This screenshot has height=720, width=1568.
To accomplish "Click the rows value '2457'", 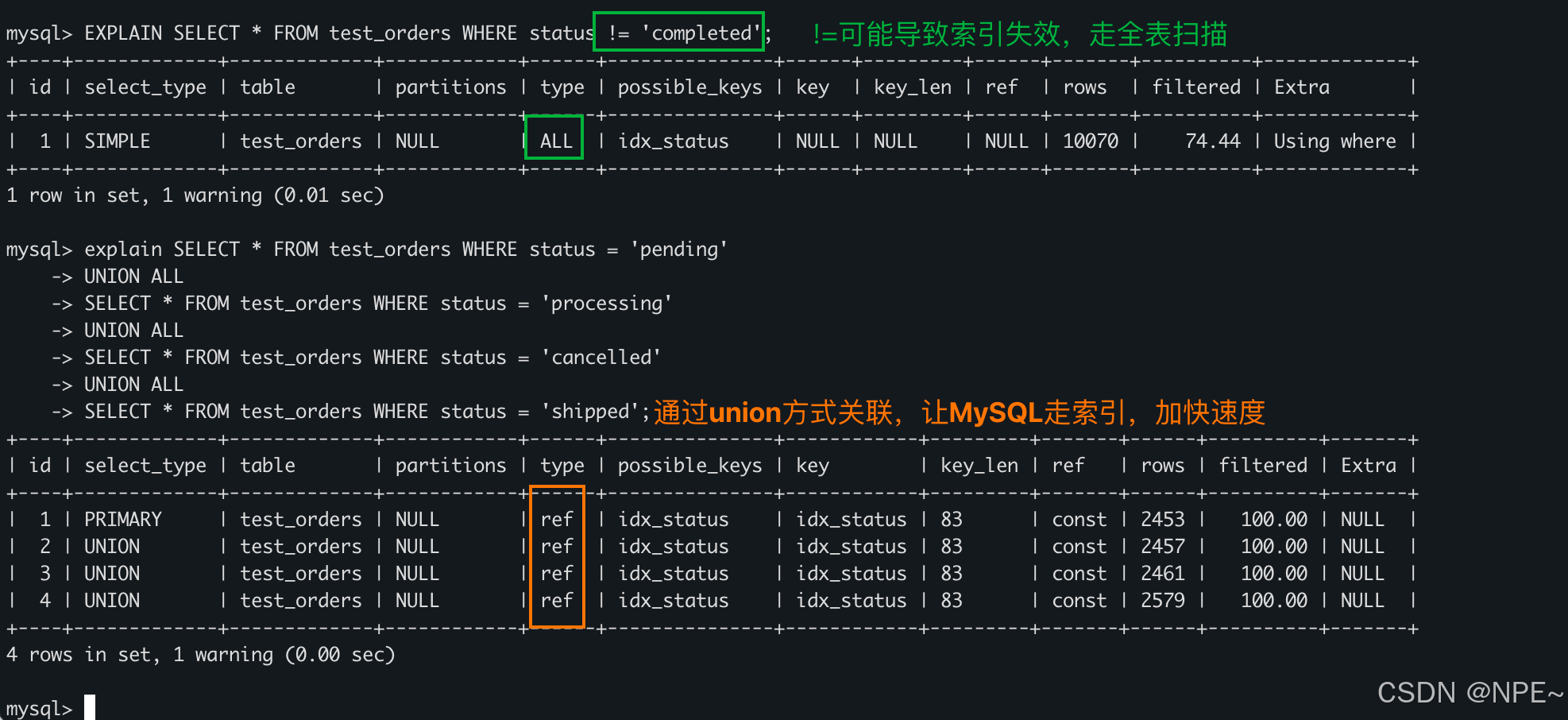I will tap(1163, 547).
